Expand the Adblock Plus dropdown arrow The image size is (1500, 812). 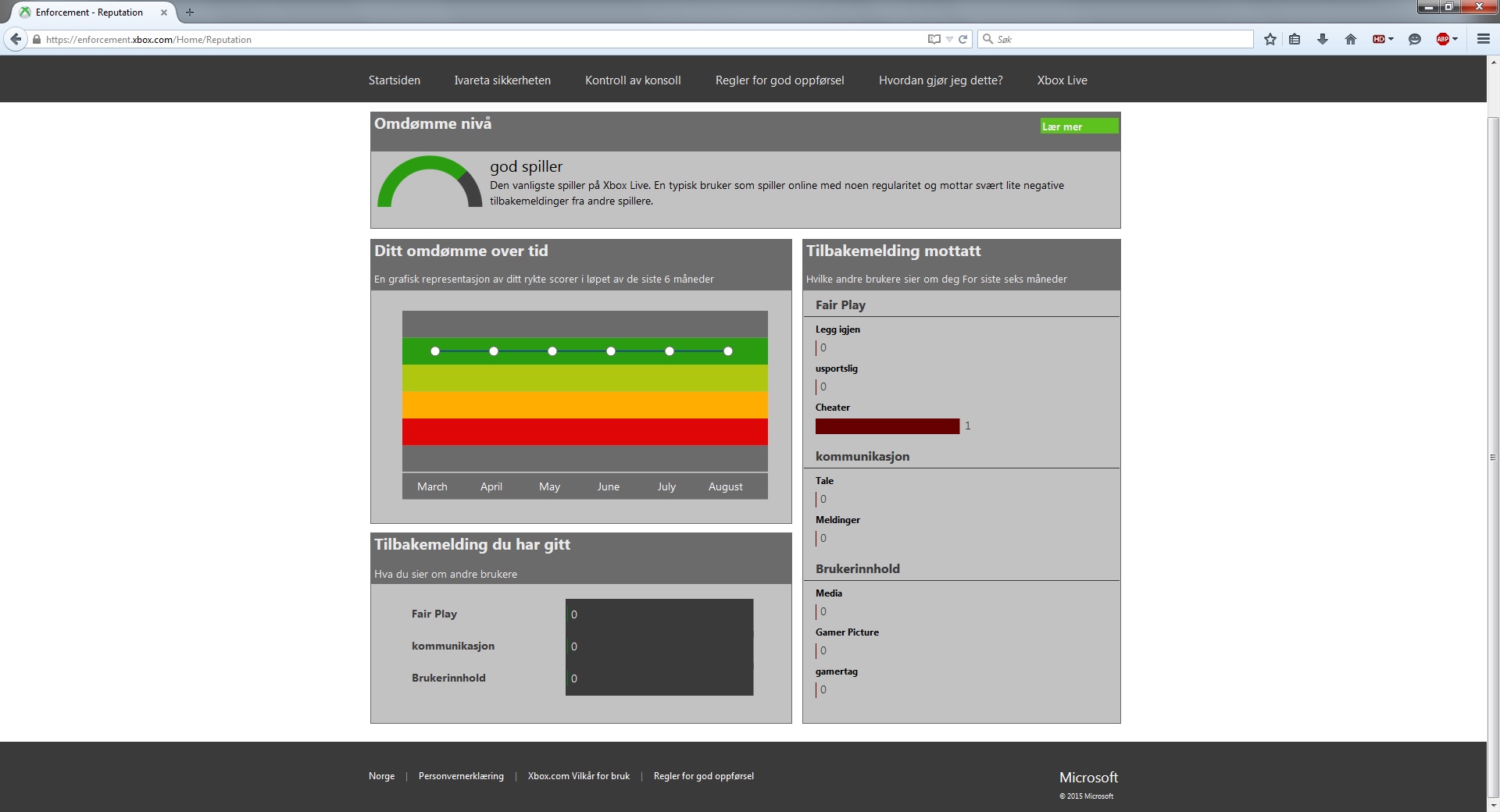coord(1455,39)
